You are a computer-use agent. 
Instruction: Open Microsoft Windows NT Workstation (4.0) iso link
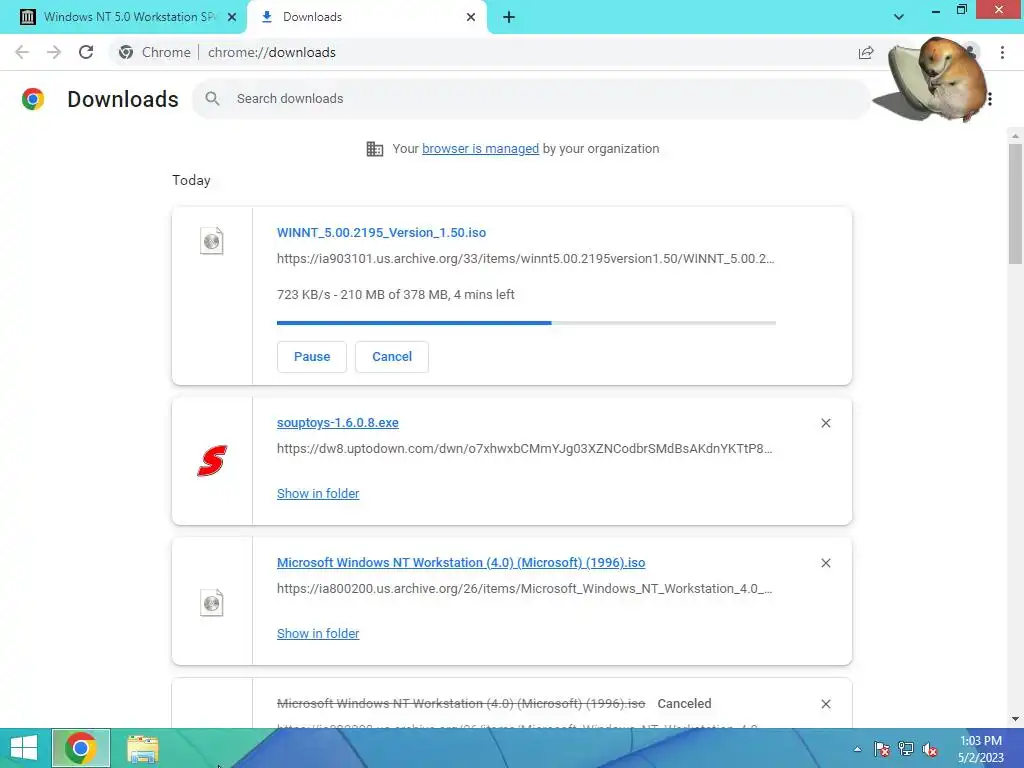point(461,563)
